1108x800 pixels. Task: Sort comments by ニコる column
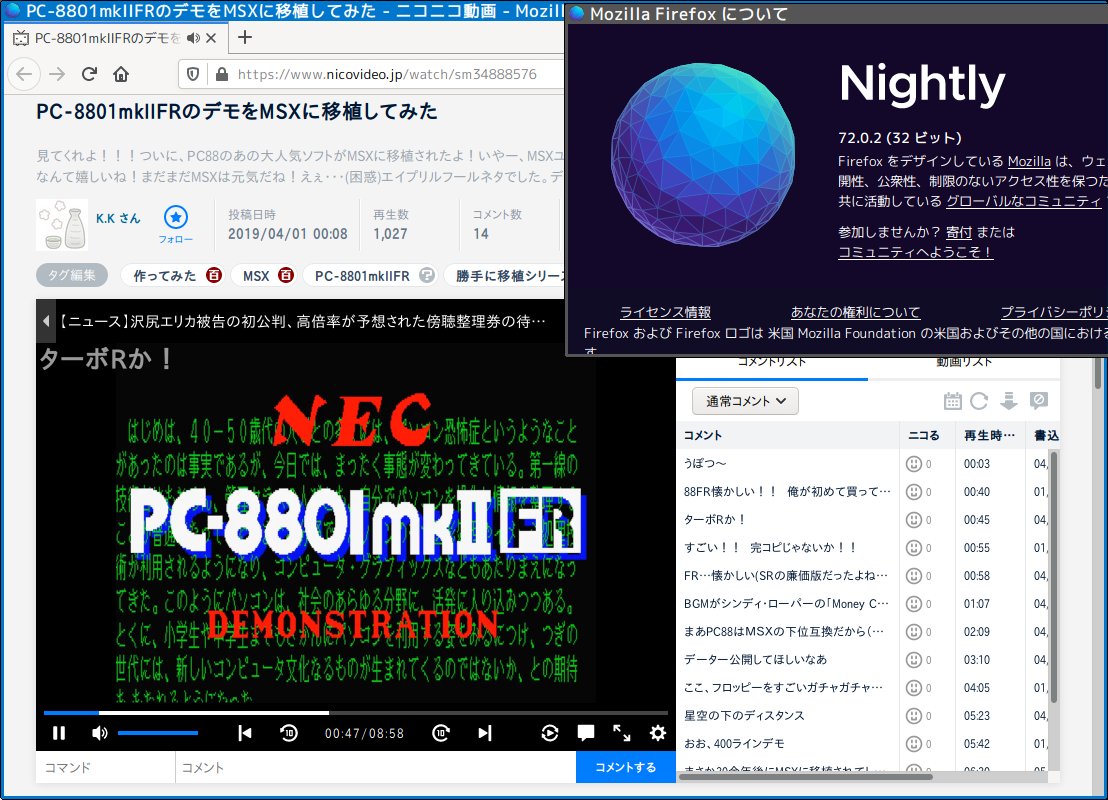tap(926, 435)
